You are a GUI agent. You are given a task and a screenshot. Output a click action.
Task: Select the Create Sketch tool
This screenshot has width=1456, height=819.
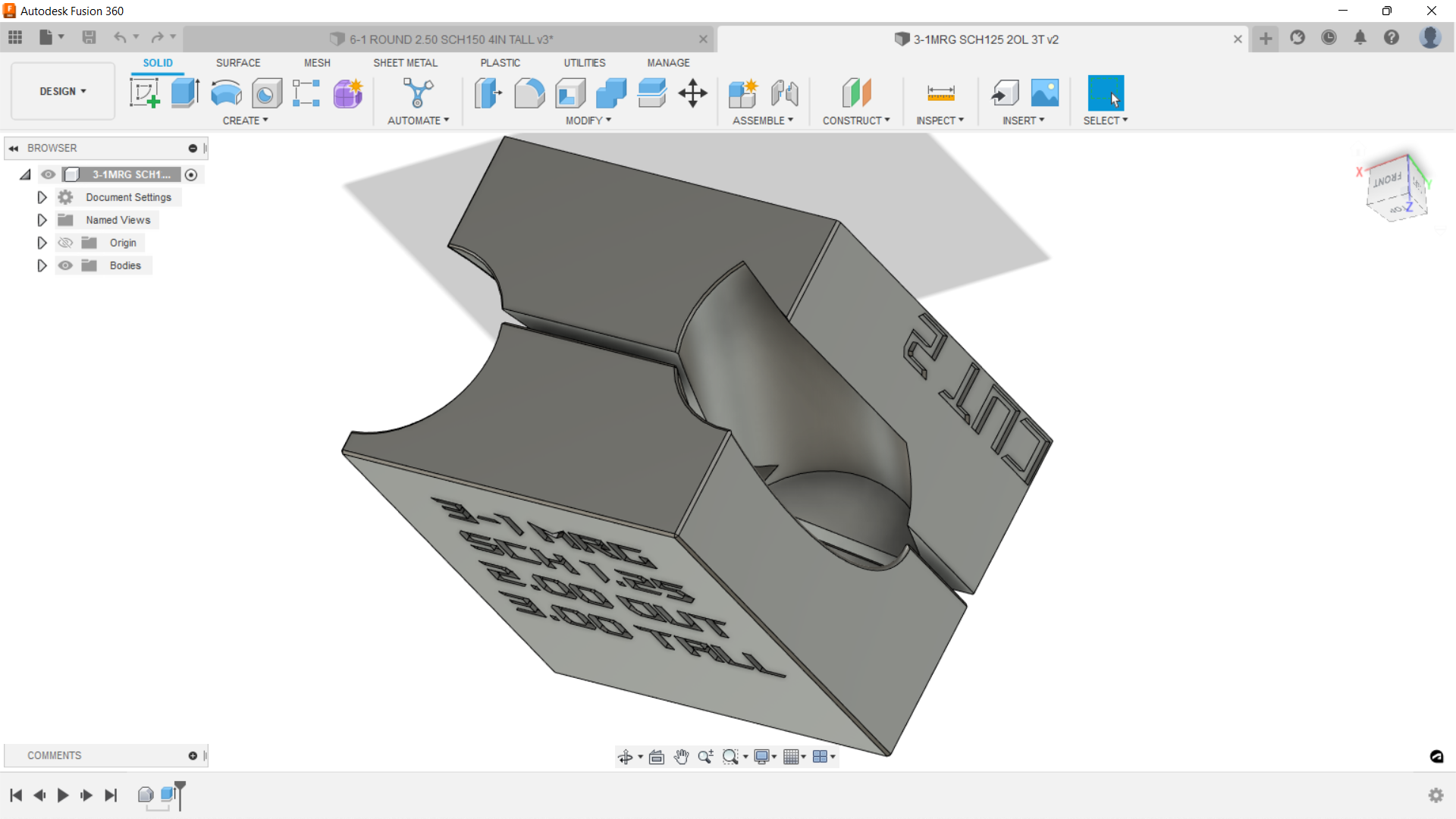pos(144,93)
